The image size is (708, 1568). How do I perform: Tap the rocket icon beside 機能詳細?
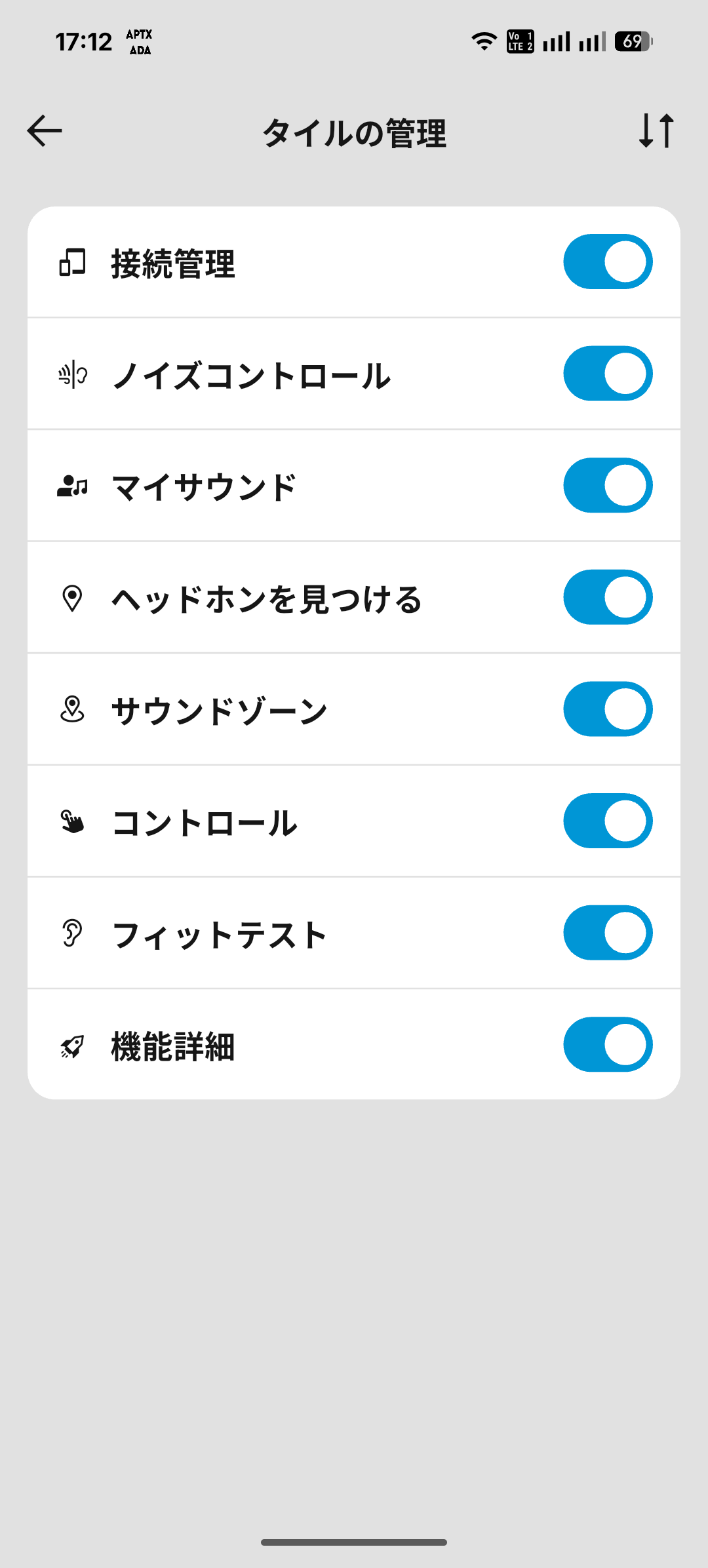pos(72,1046)
